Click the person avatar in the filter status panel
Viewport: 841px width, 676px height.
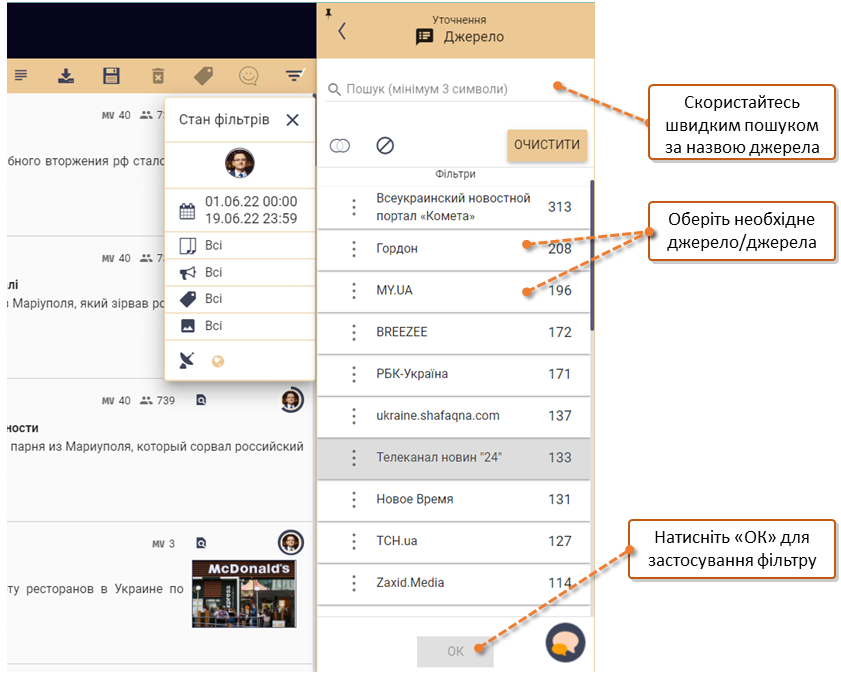239,163
